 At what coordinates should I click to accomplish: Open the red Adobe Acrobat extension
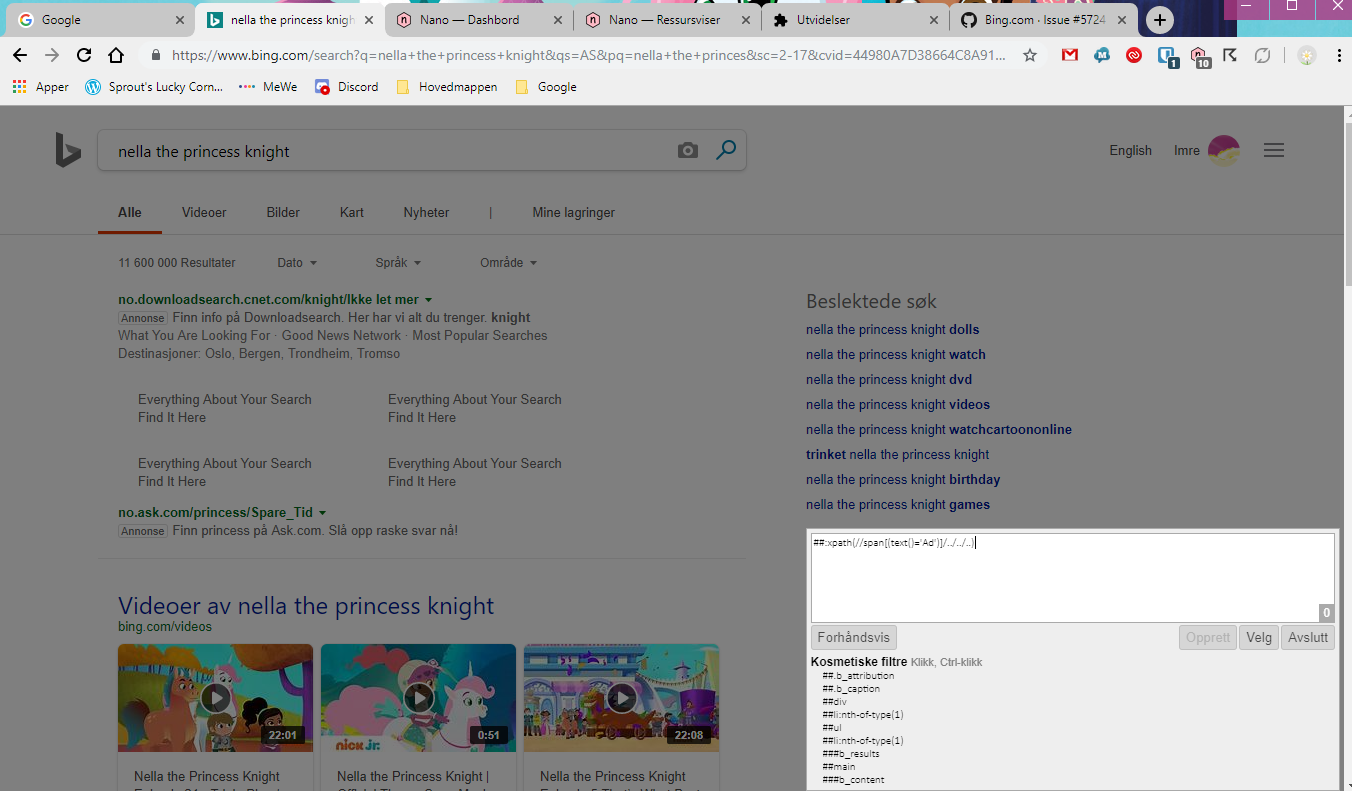click(x=1134, y=56)
